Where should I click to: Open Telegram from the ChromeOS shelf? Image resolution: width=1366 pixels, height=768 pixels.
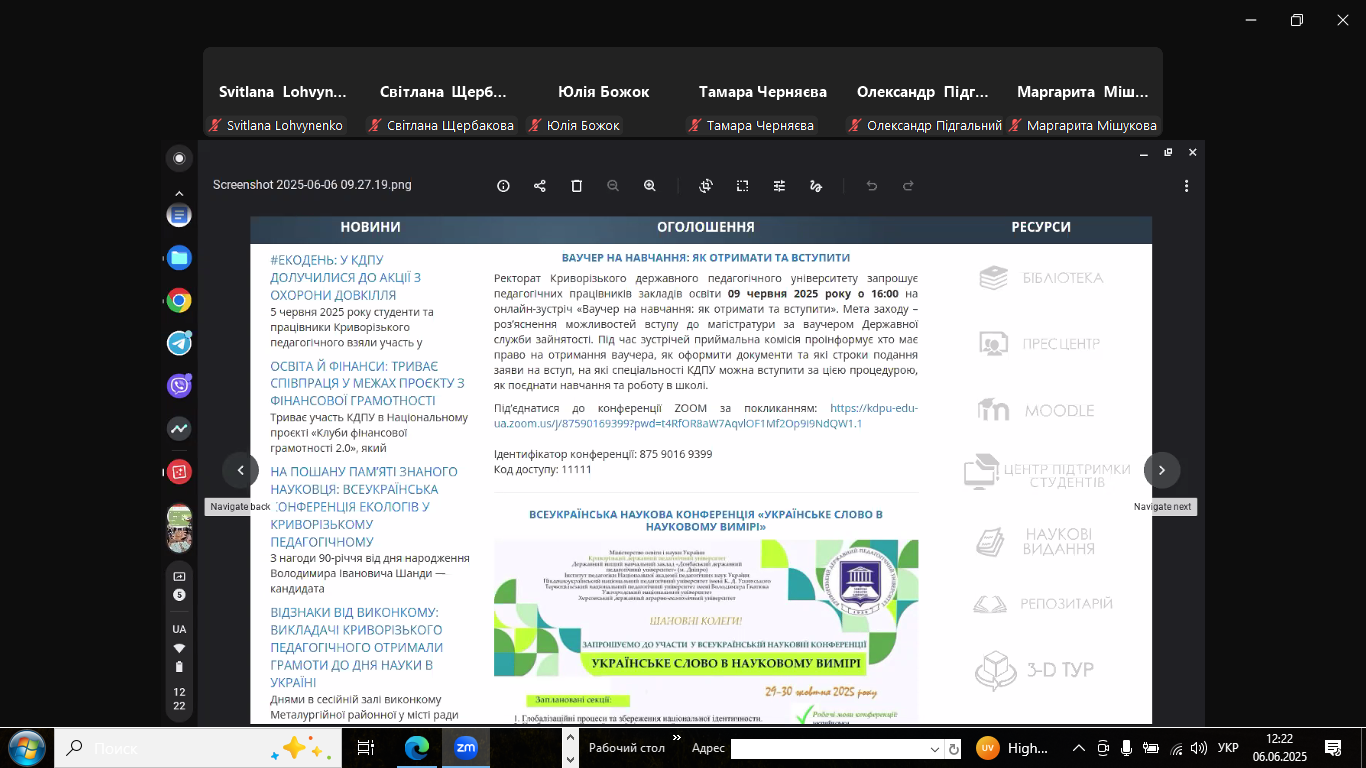pyautogui.click(x=179, y=343)
